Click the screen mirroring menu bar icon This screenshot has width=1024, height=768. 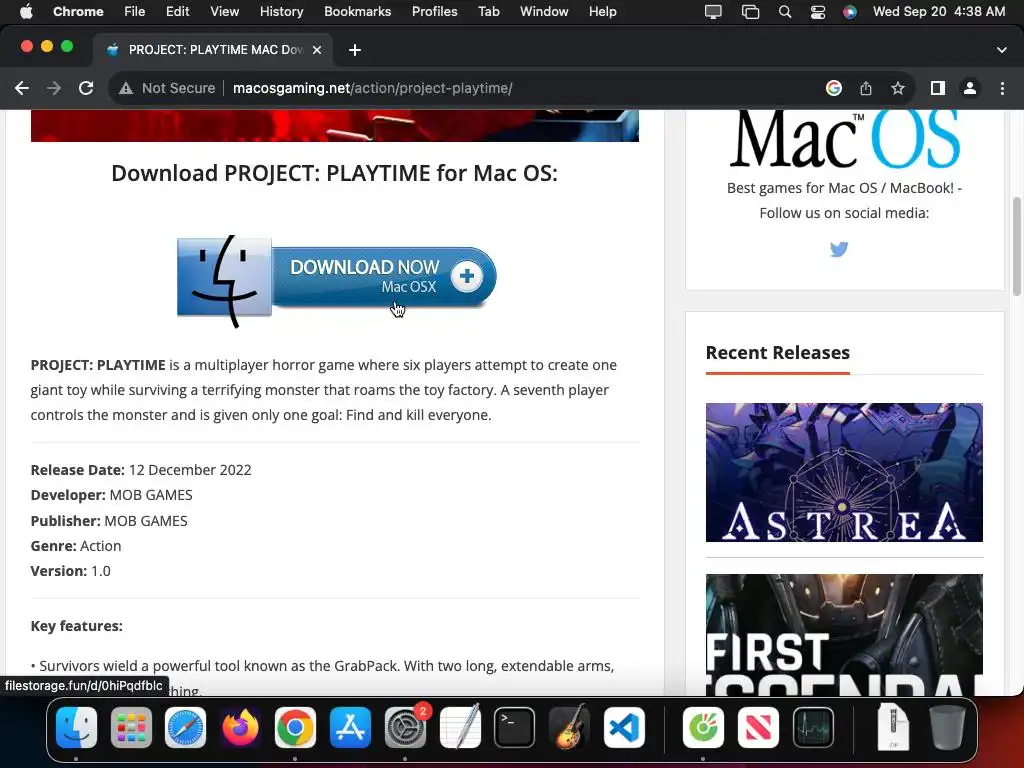pyautogui.click(x=750, y=12)
